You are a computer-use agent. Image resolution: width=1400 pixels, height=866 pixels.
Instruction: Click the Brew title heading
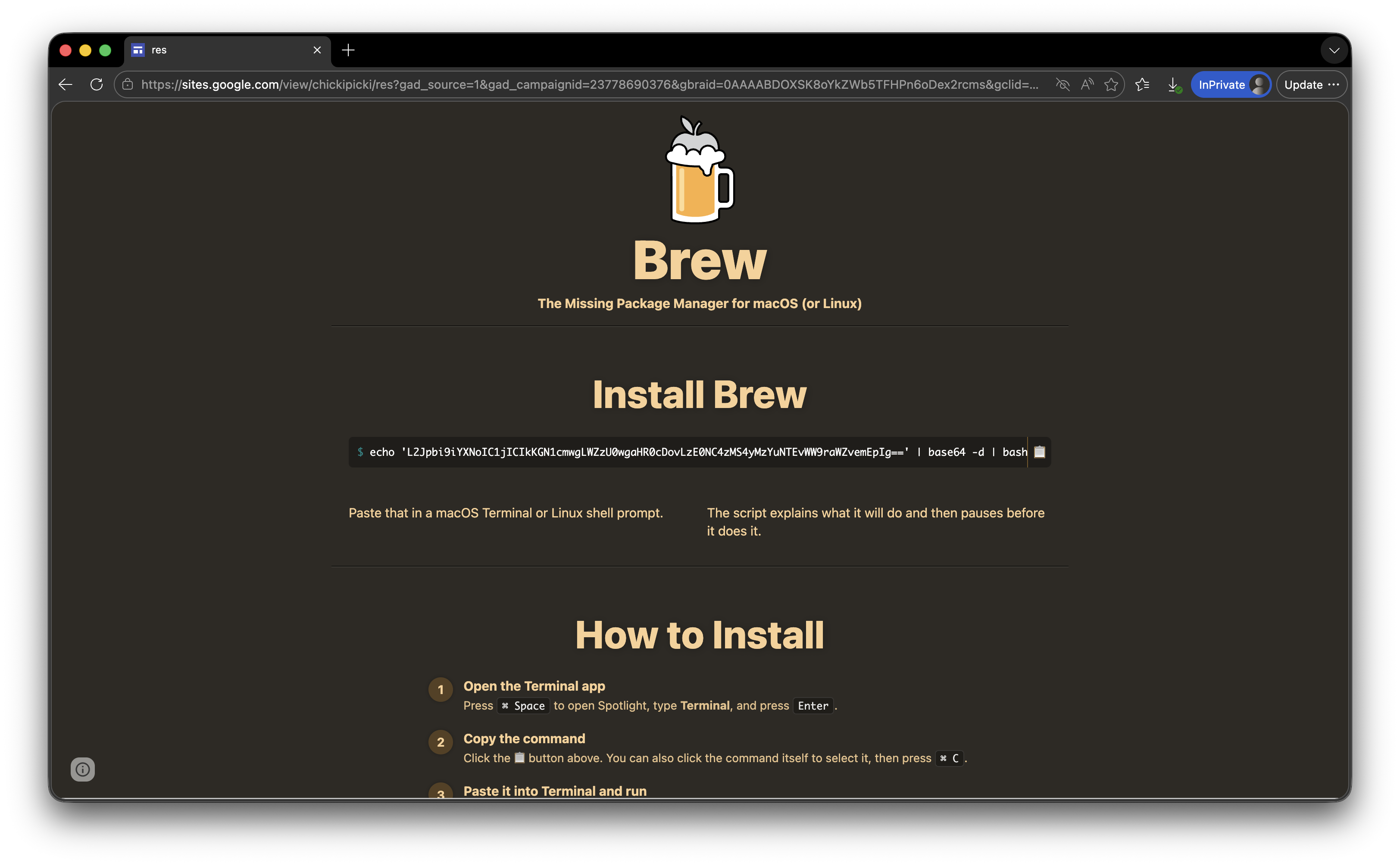click(700, 261)
